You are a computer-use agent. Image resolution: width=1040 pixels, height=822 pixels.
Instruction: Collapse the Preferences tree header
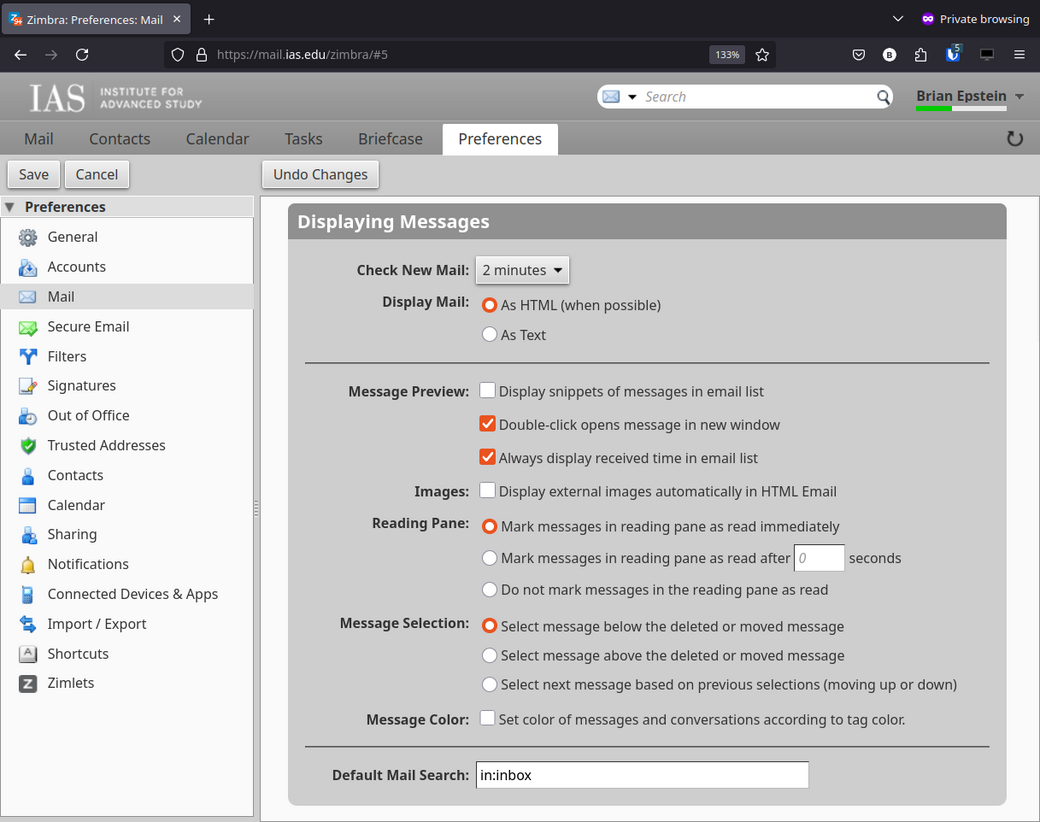click(10, 207)
